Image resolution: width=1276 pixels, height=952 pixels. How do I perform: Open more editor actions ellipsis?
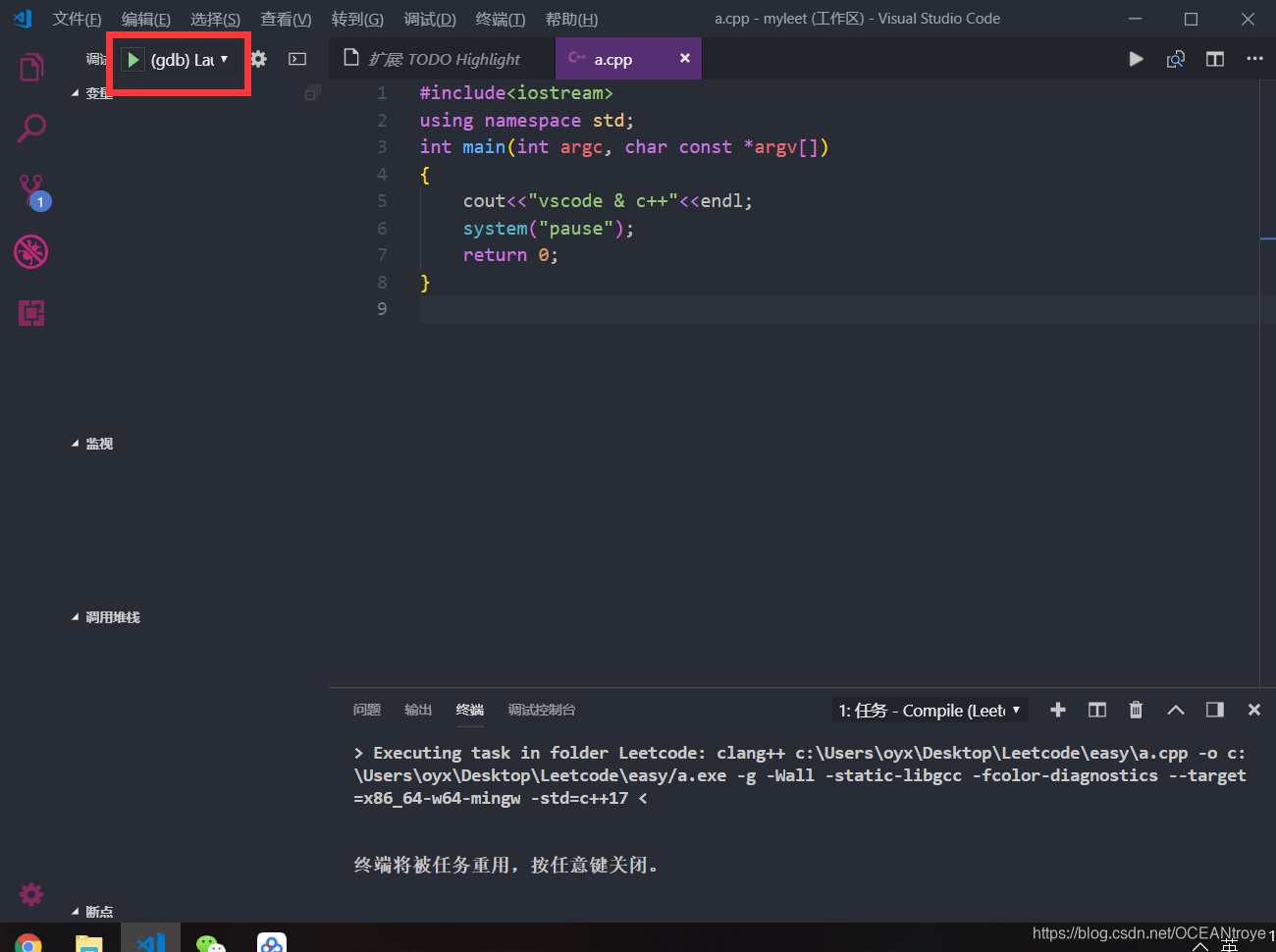pyautogui.click(x=1254, y=59)
